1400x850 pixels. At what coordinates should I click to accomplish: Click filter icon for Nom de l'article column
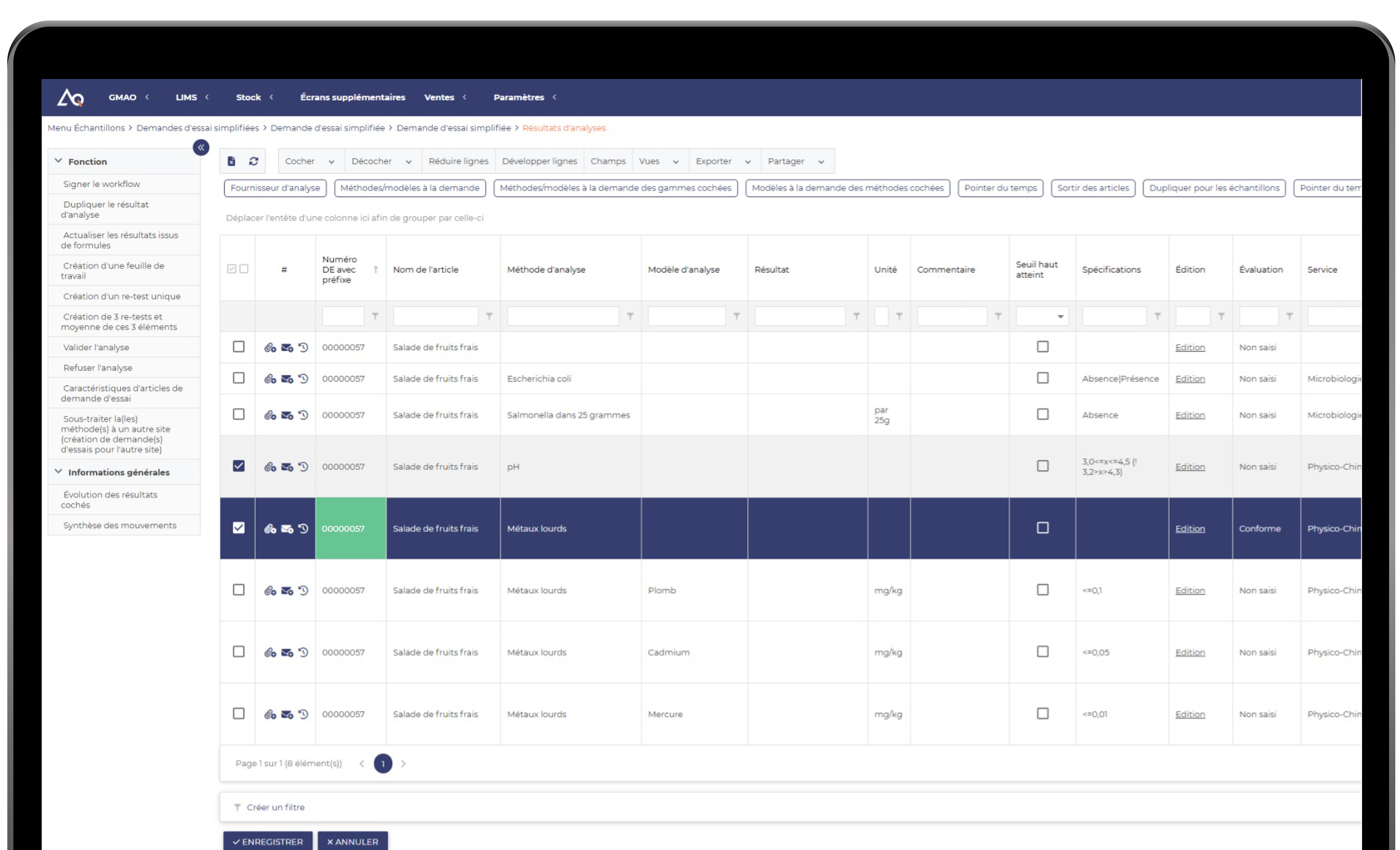point(489,317)
